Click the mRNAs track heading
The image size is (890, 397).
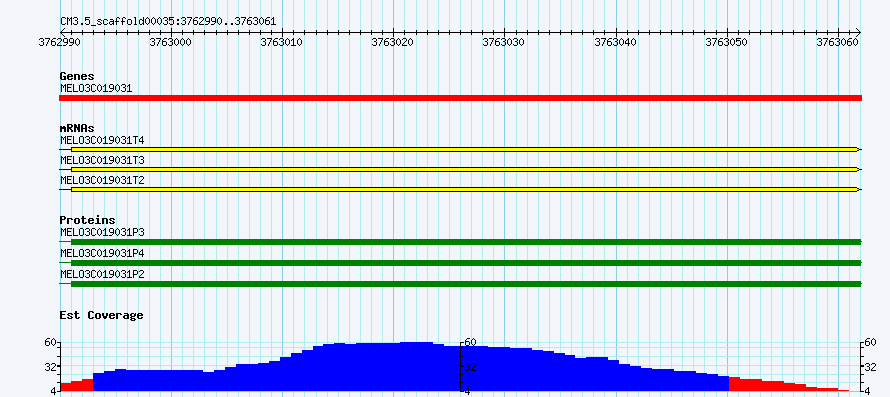point(77,128)
